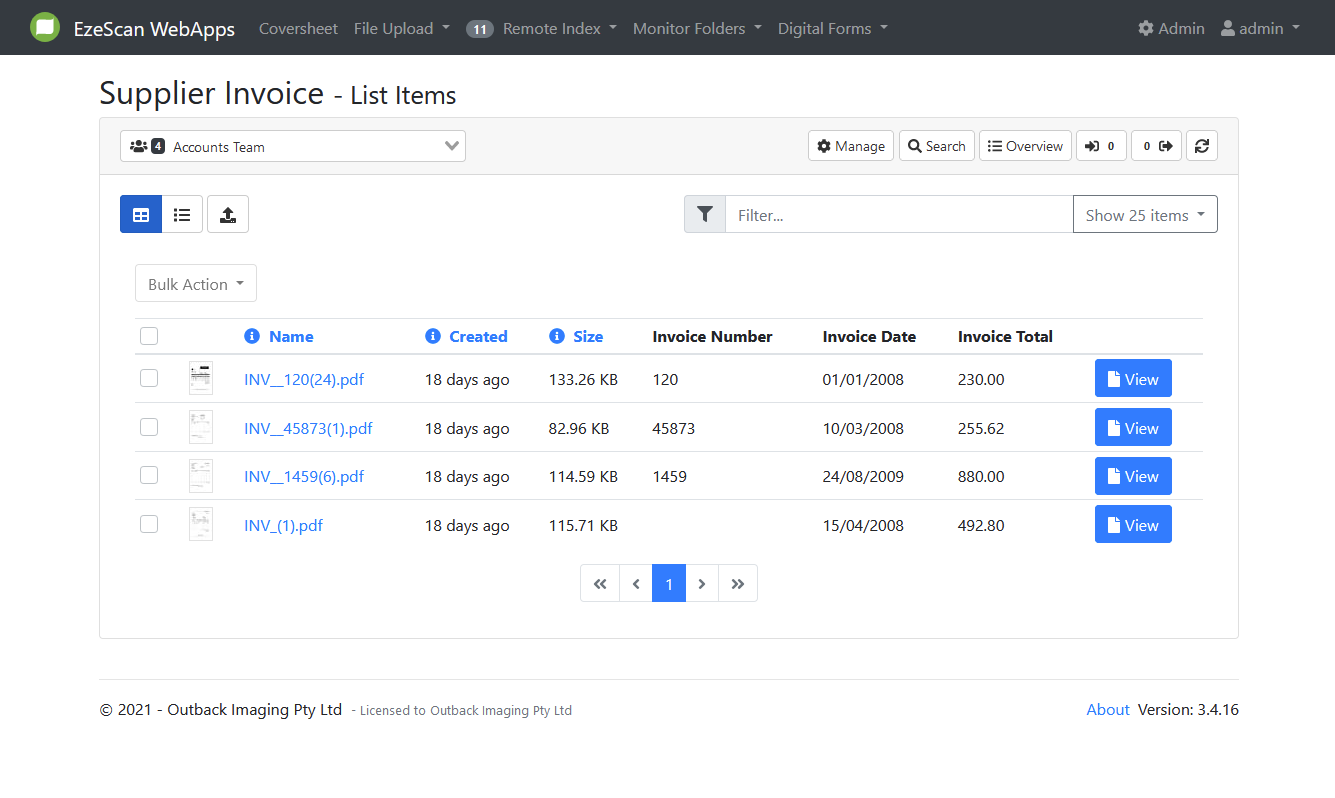1335x798 pixels.
Task: Toggle the select-all header checkbox
Action: 149,336
